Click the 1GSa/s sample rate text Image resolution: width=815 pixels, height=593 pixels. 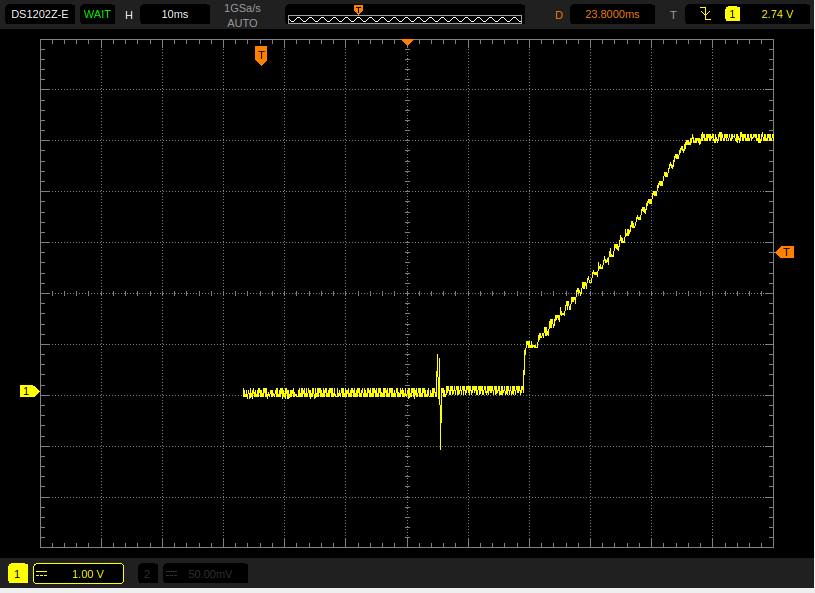pyautogui.click(x=242, y=8)
